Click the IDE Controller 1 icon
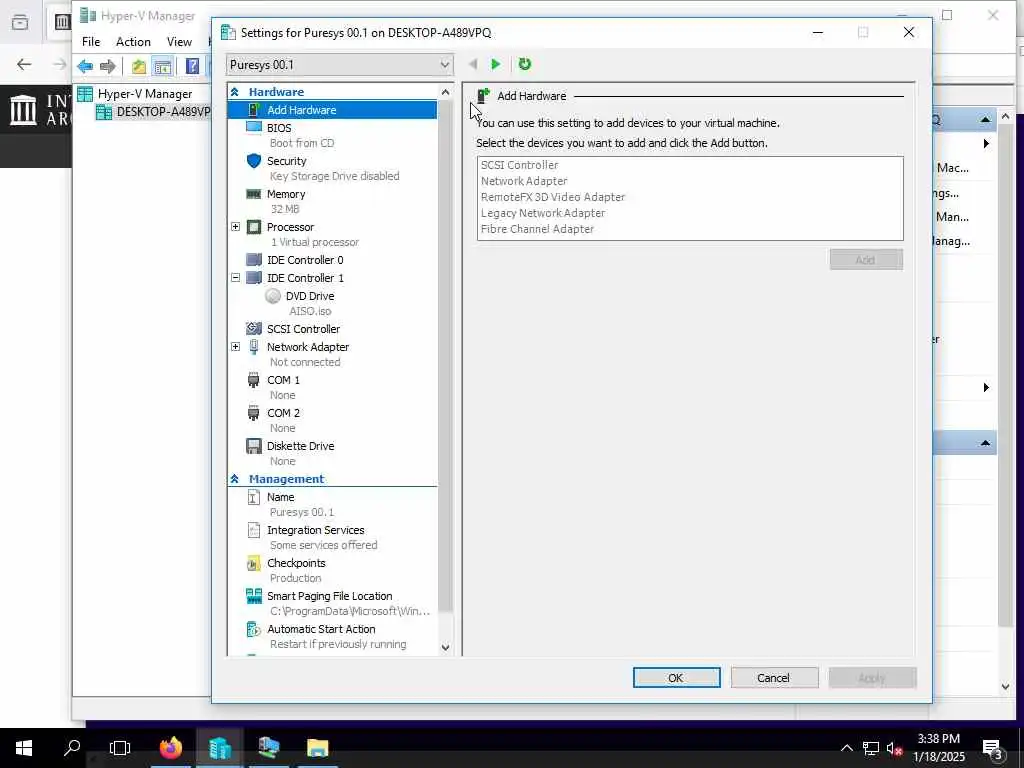The image size is (1024, 768). pos(253,278)
